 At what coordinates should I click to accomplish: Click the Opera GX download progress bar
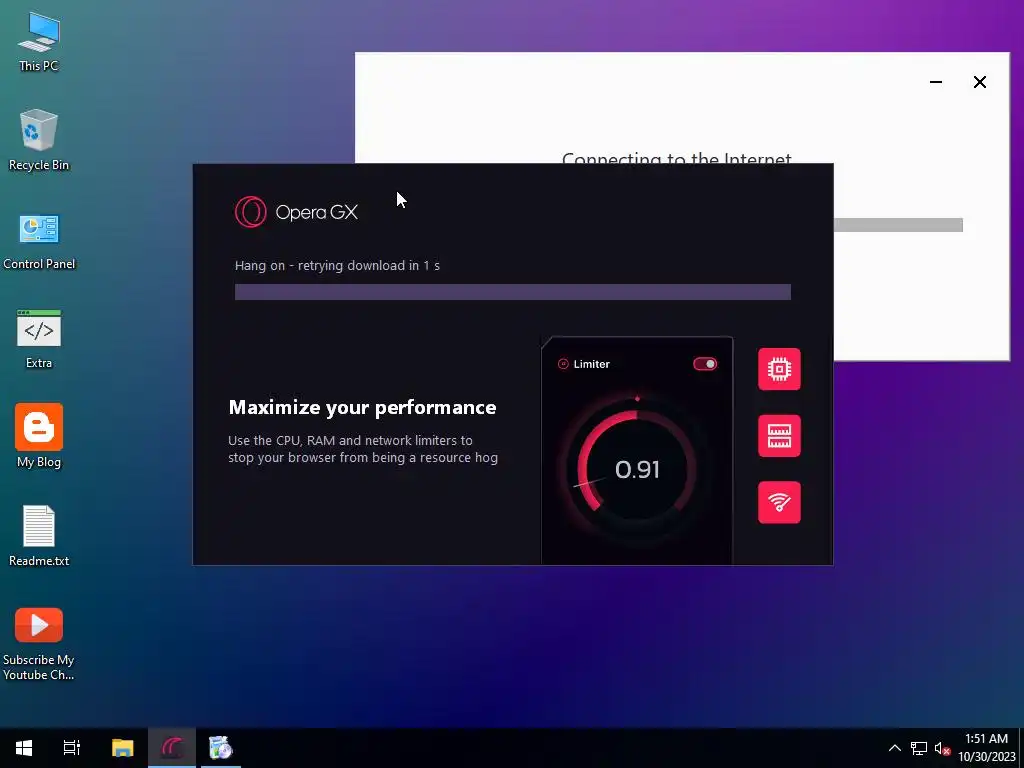[x=513, y=292]
